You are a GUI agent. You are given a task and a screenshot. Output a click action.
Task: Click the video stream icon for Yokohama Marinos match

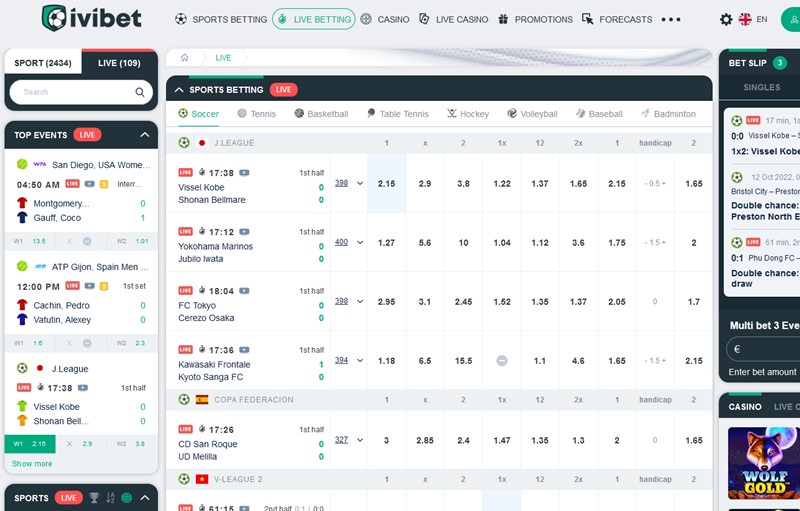point(244,232)
